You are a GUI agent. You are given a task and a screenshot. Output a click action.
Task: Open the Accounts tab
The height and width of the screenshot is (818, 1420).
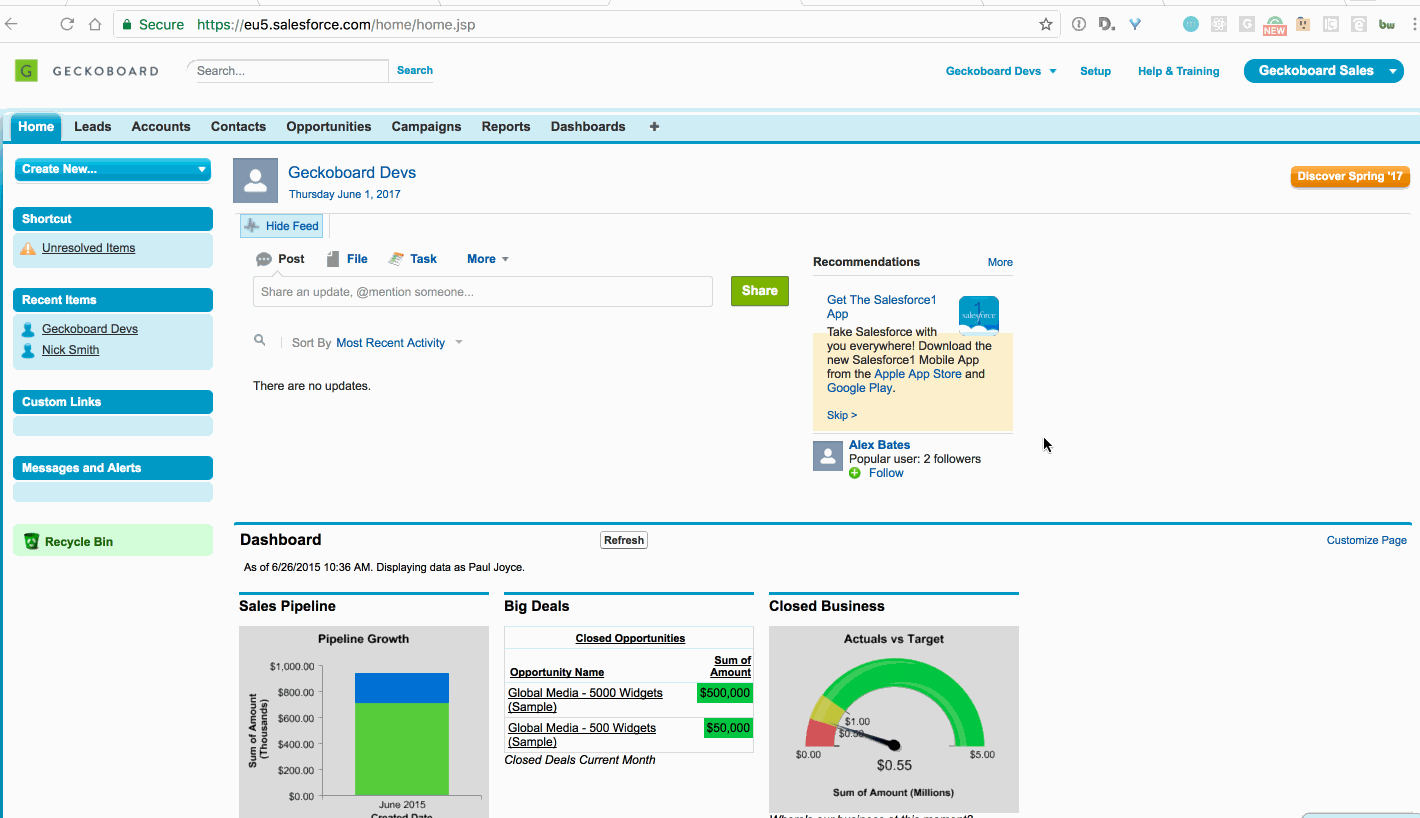pyautogui.click(x=161, y=127)
